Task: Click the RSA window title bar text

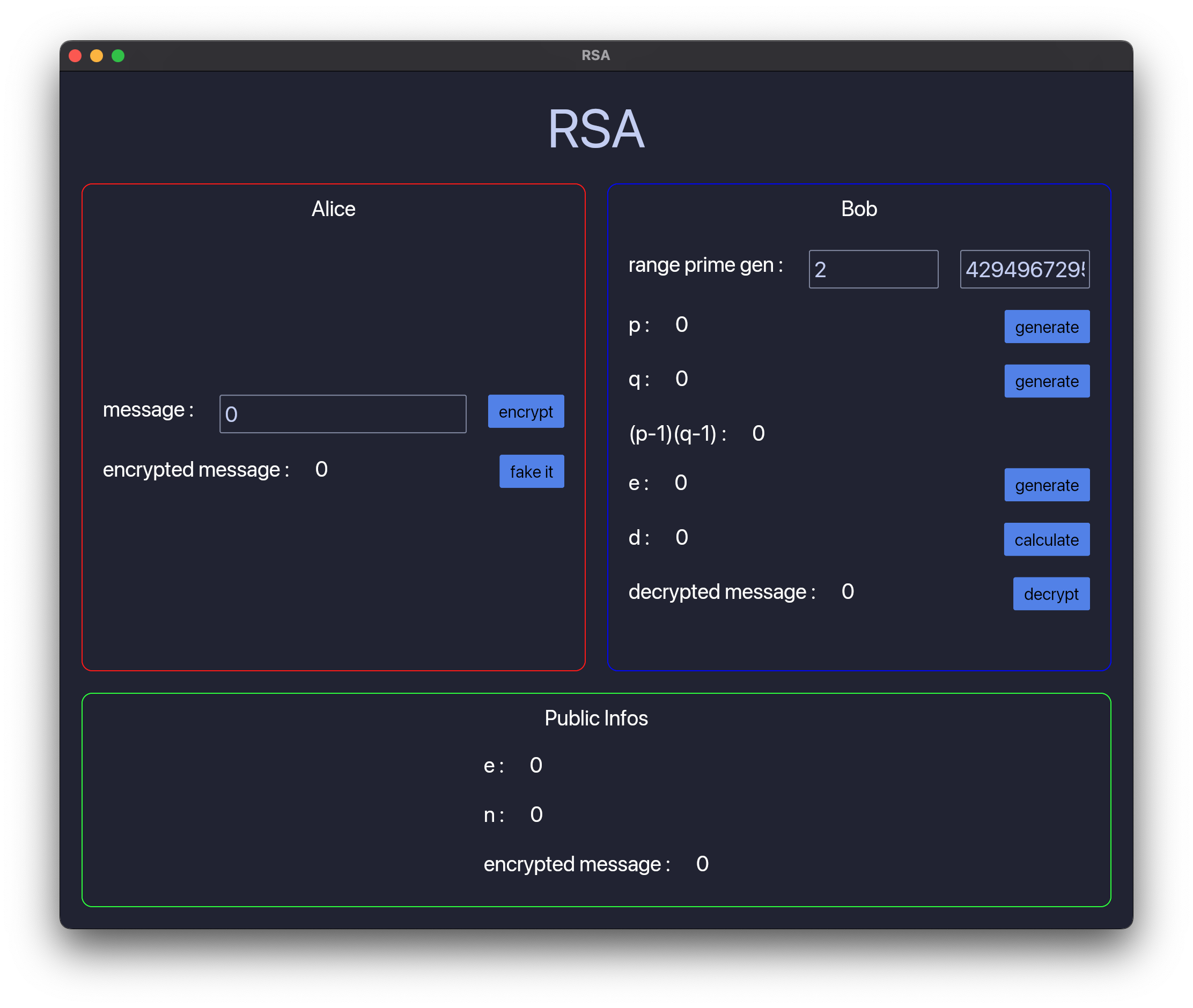Action: (x=595, y=55)
